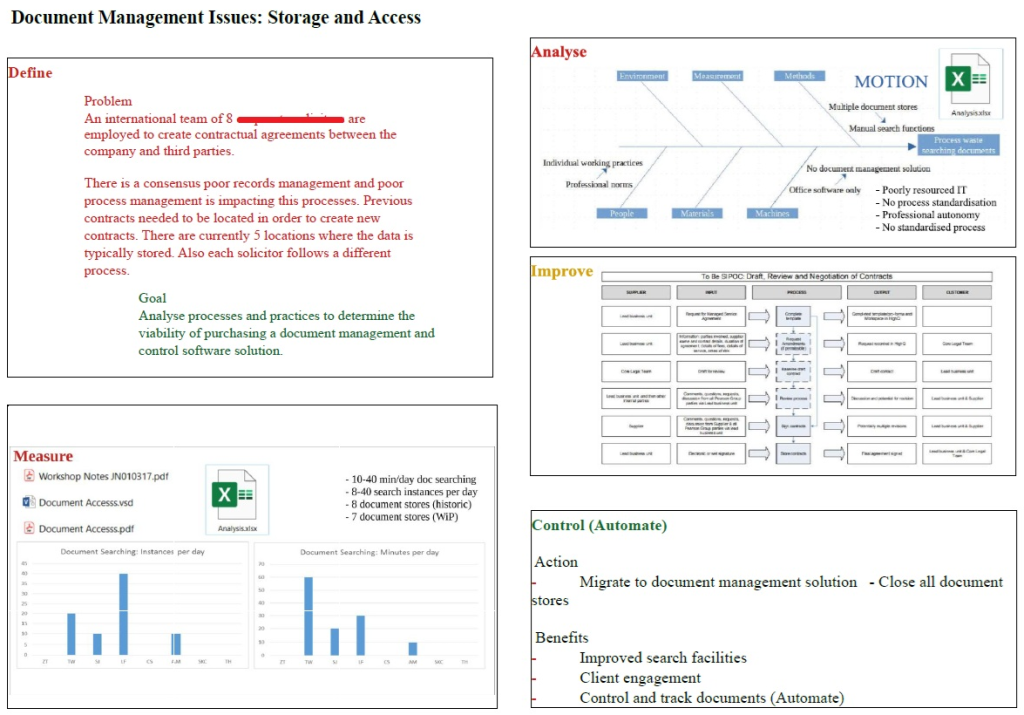Select the "Materials" fishbone category box
Viewport: 1024px width, 715px height.
point(697,214)
